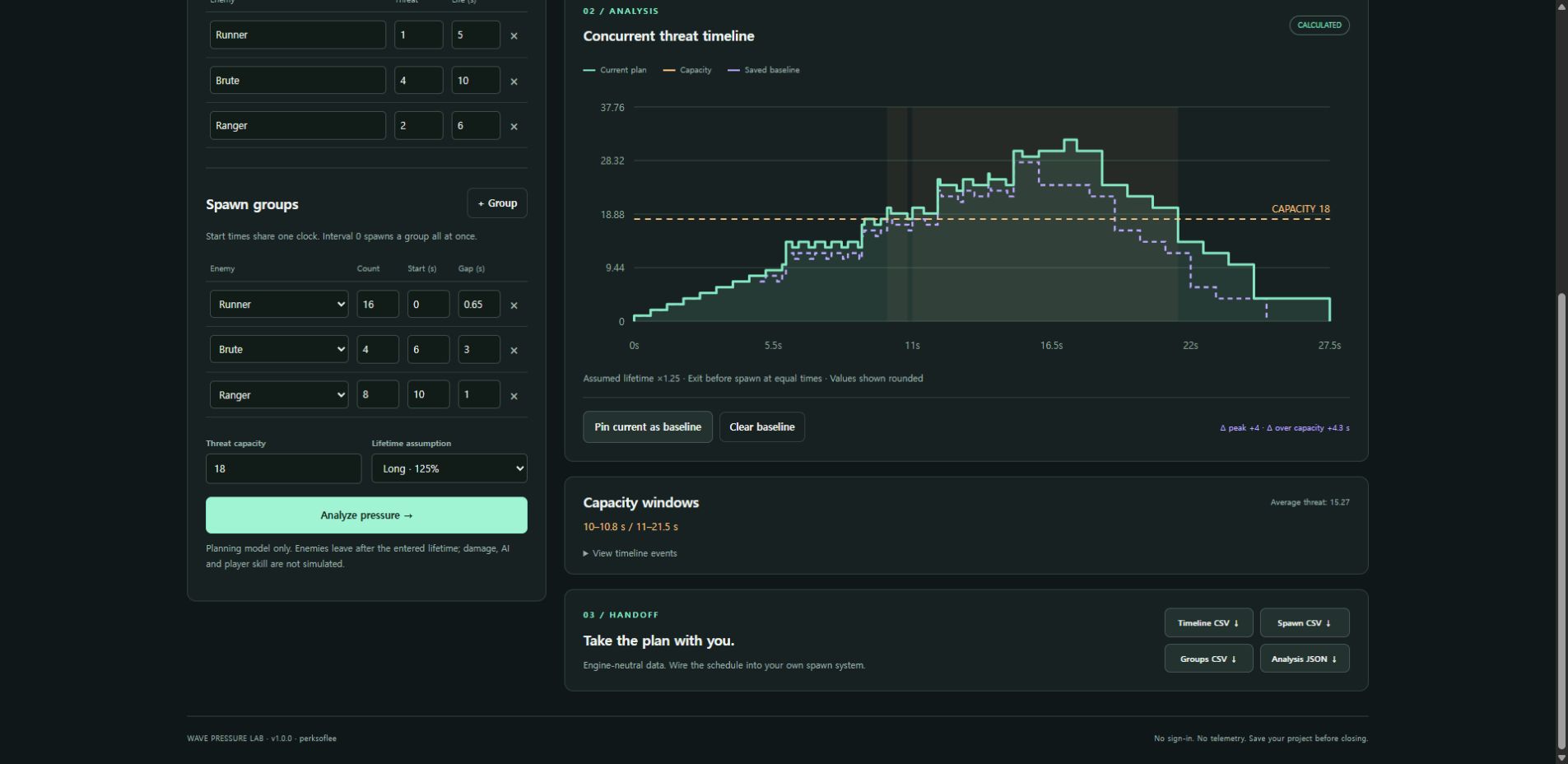Edit the Ranger group count field
This screenshot has height=764, width=1568.
click(378, 394)
